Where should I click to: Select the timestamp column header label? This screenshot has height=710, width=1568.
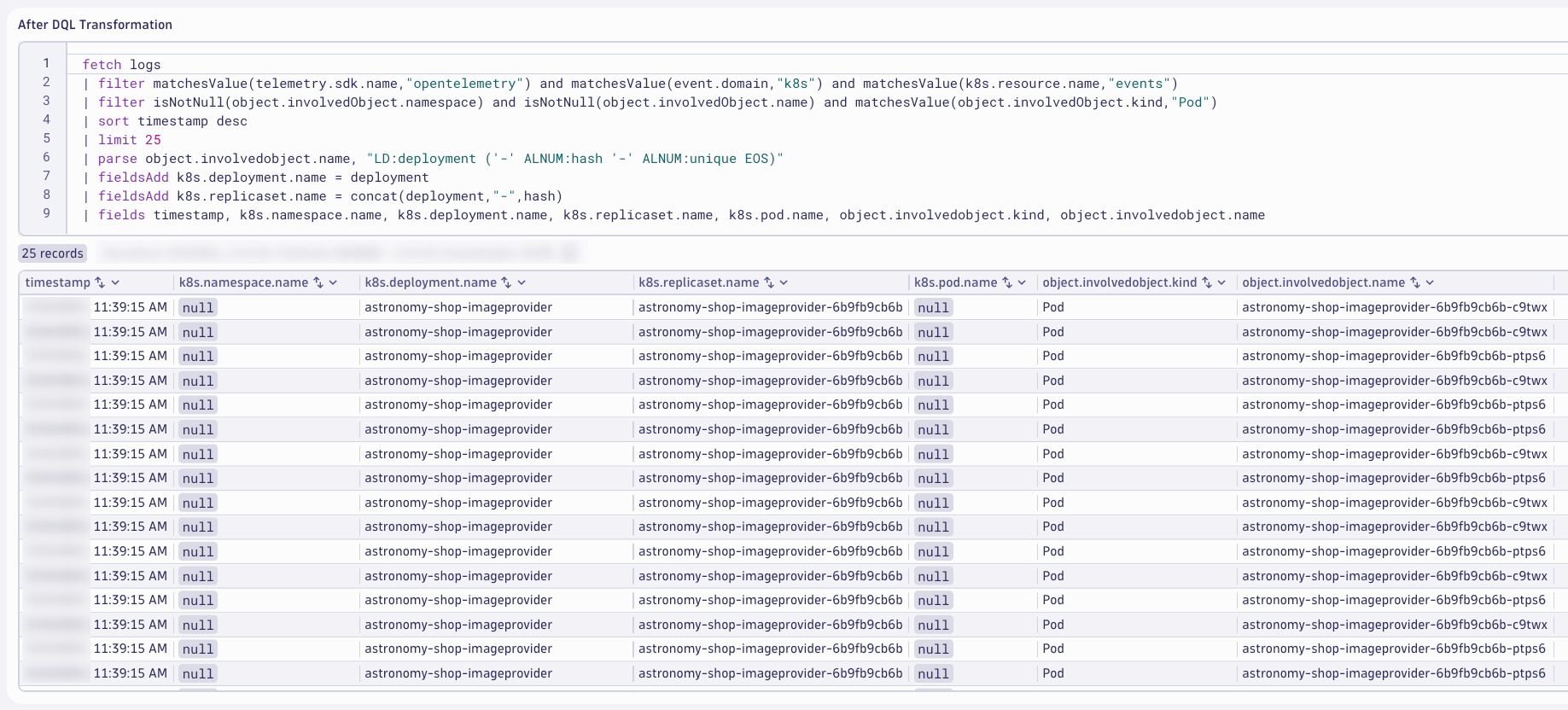[58, 282]
